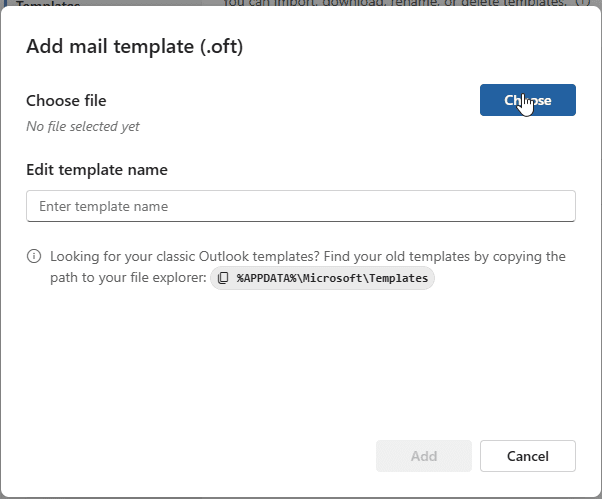The height and width of the screenshot is (499, 602).
Task: Click the copy icon beside the templates path
Action: click(224, 278)
